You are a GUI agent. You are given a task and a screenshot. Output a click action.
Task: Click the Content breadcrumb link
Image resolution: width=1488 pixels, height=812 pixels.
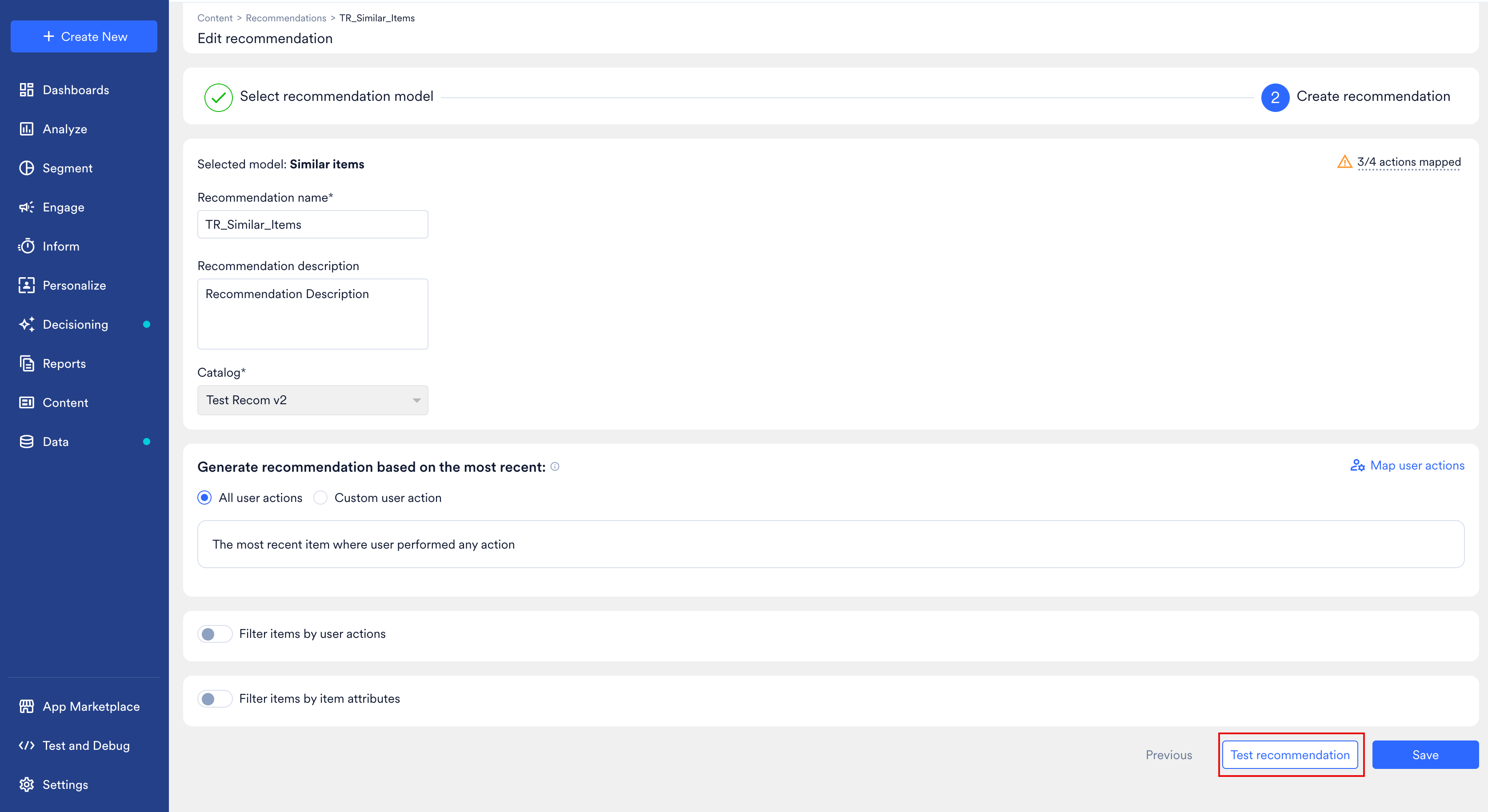point(215,18)
